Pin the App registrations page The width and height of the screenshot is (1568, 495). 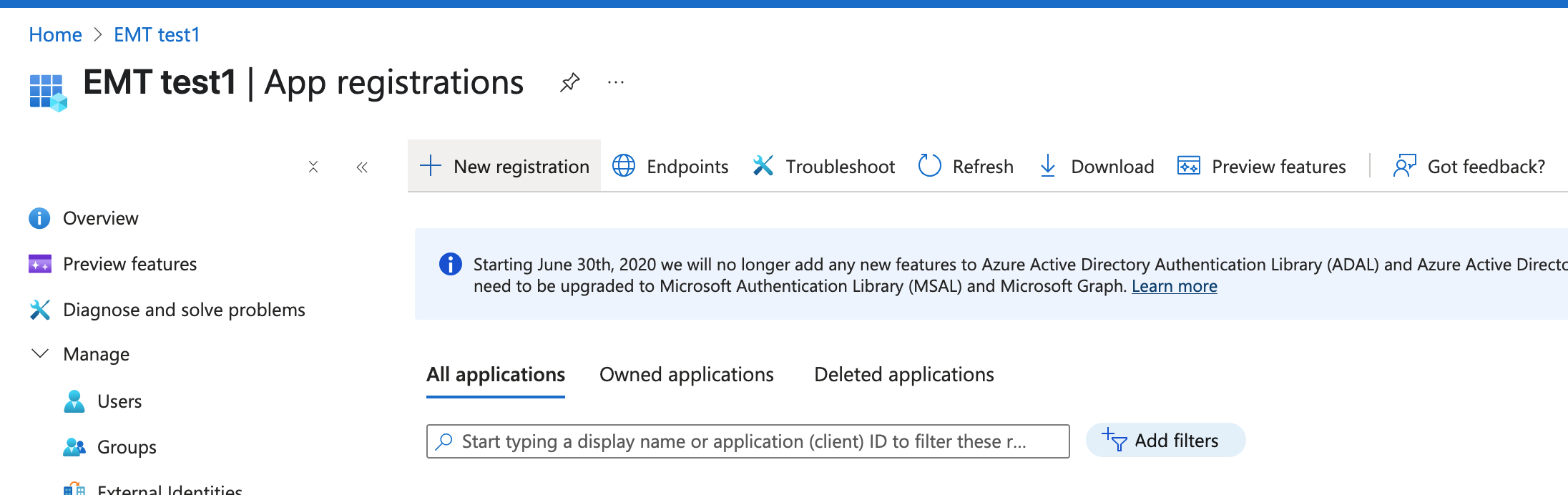coord(569,82)
